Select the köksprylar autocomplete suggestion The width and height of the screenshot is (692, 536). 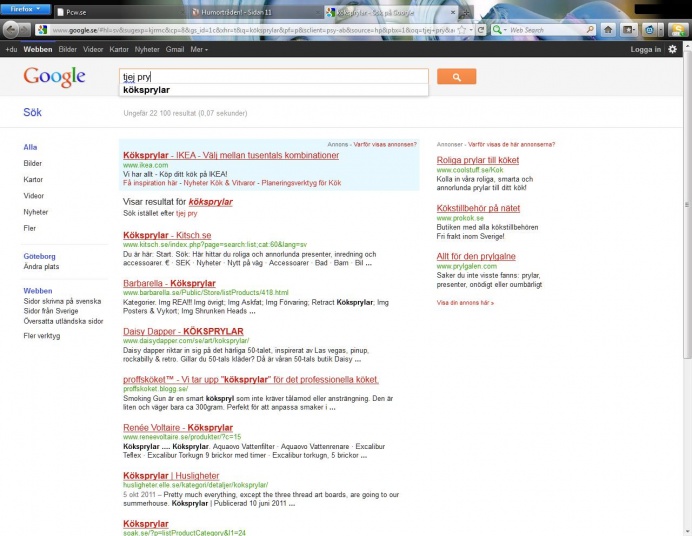274,90
